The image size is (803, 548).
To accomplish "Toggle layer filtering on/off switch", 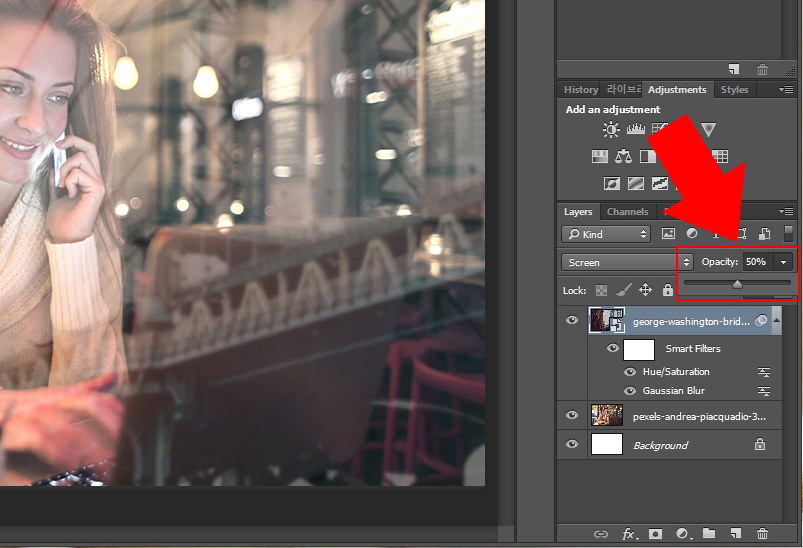I will 788,234.
